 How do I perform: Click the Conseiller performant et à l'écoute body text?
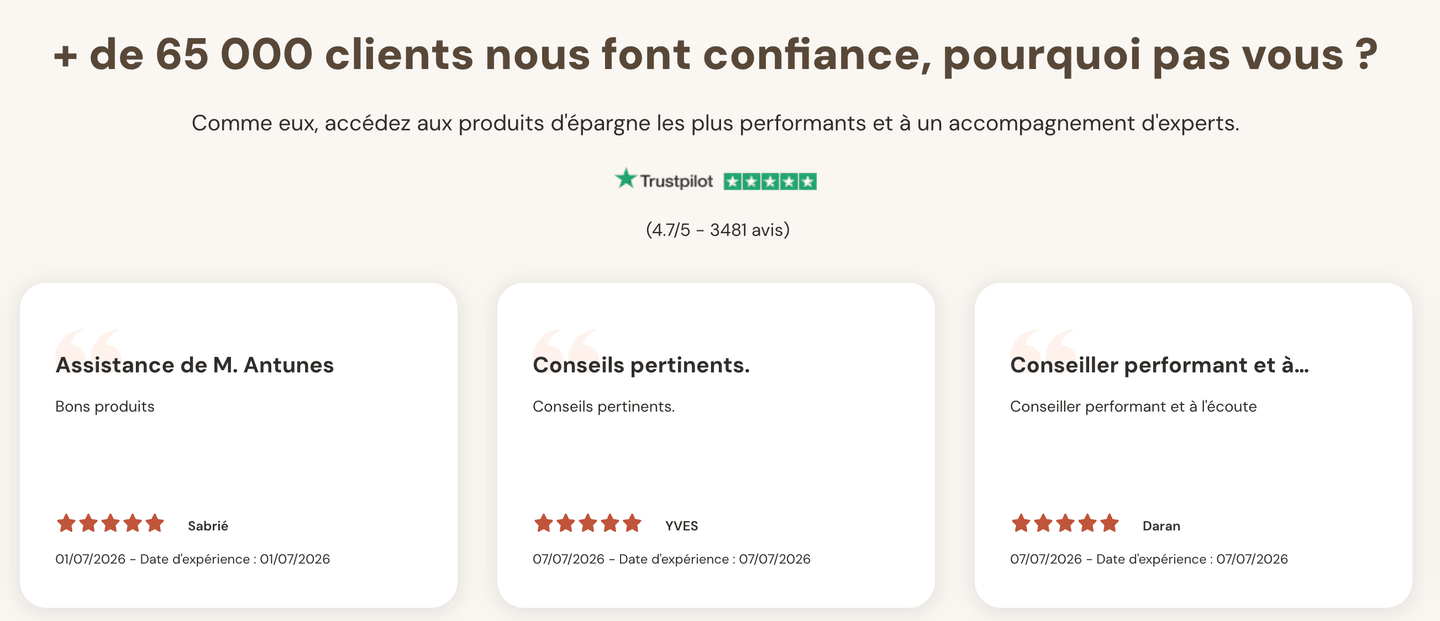pos(1133,406)
